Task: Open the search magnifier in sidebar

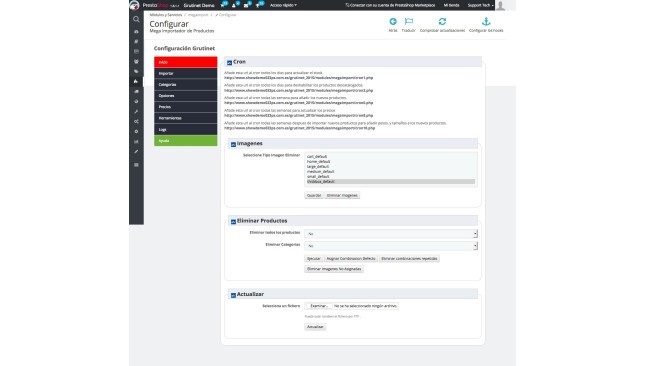Action: 136,19
